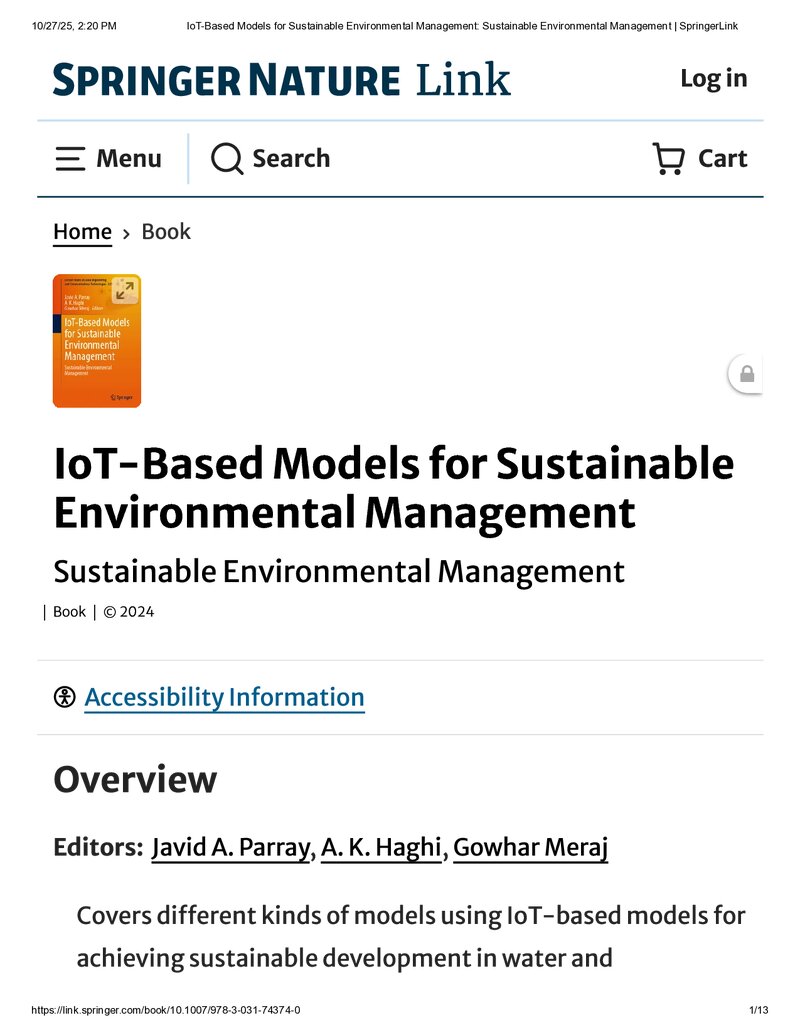
Task: Click the orange book cover thumbnail
Action: [97, 341]
